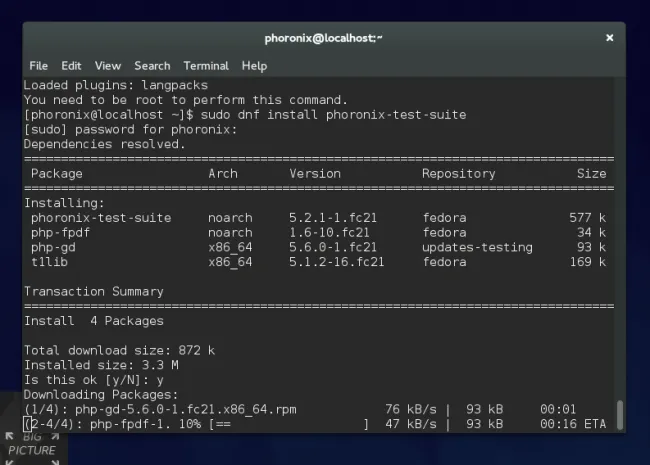Viewport: 650px width, 465px height.
Task: Select the phoronix-test-suite package row
Action: (318, 218)
